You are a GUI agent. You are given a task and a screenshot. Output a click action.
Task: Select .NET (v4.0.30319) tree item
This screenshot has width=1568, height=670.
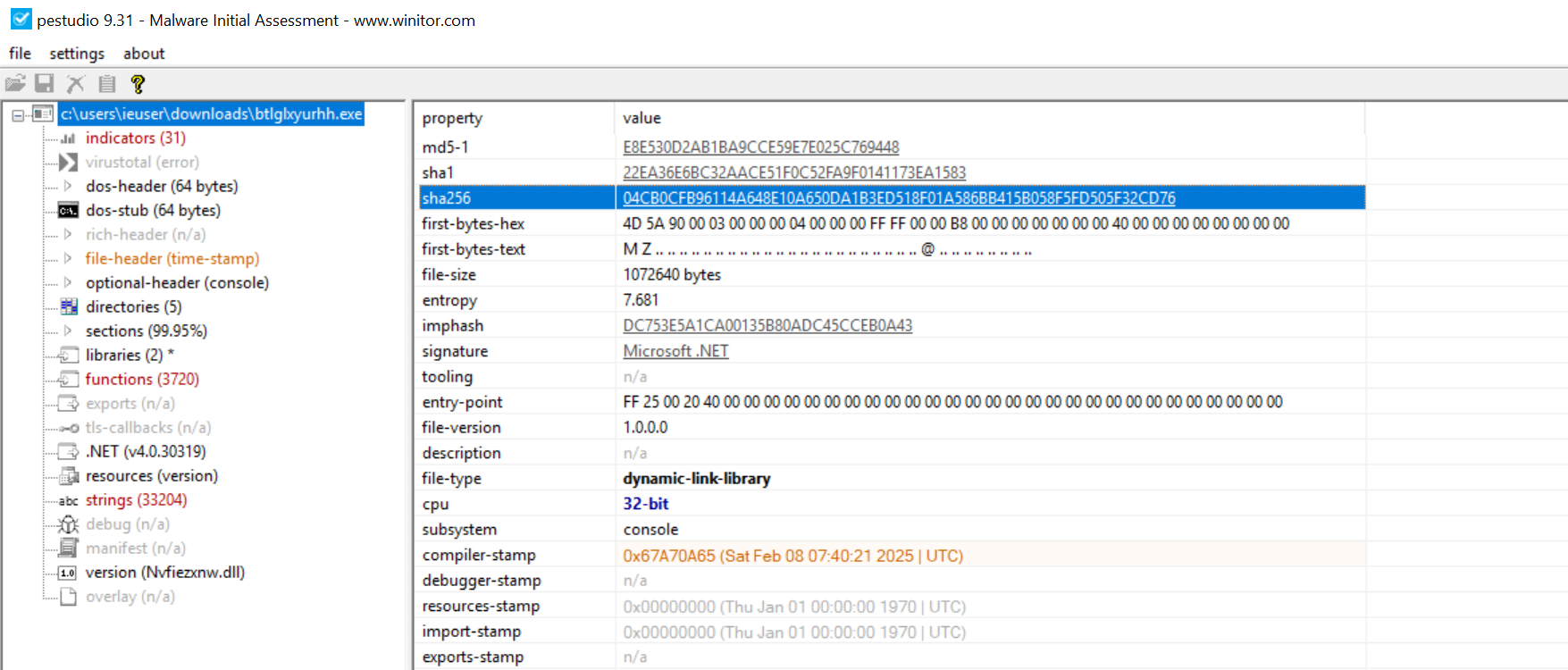(146, 451)
